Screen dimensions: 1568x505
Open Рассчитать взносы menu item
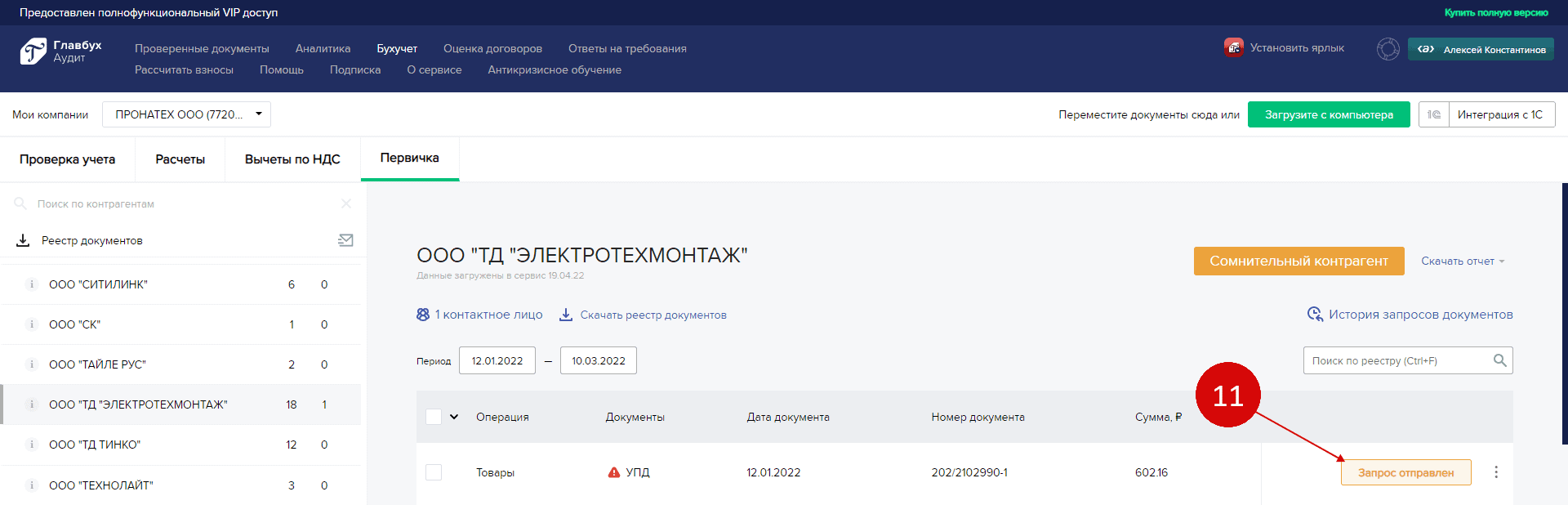click(x=184, y=69)
